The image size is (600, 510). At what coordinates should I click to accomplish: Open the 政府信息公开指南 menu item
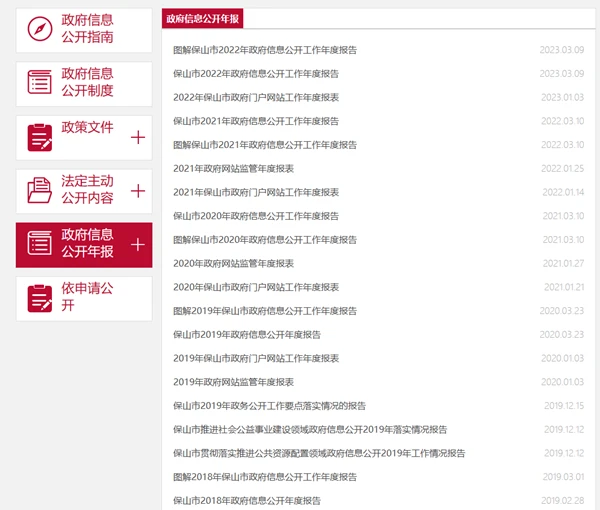tap(87, 30)
